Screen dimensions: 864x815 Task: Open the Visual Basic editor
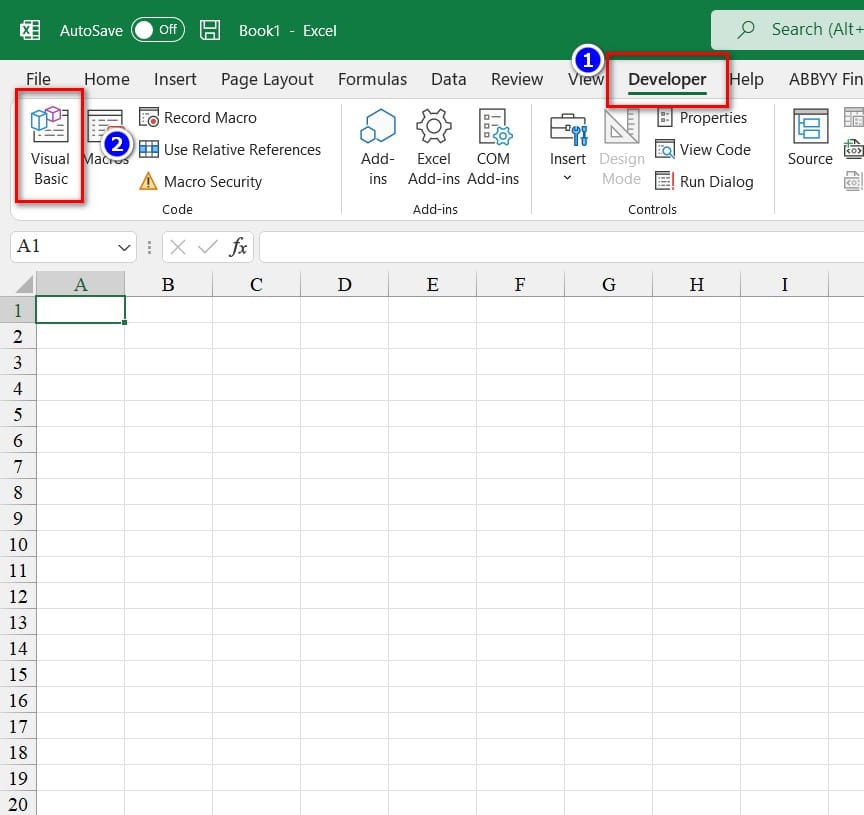50,147
